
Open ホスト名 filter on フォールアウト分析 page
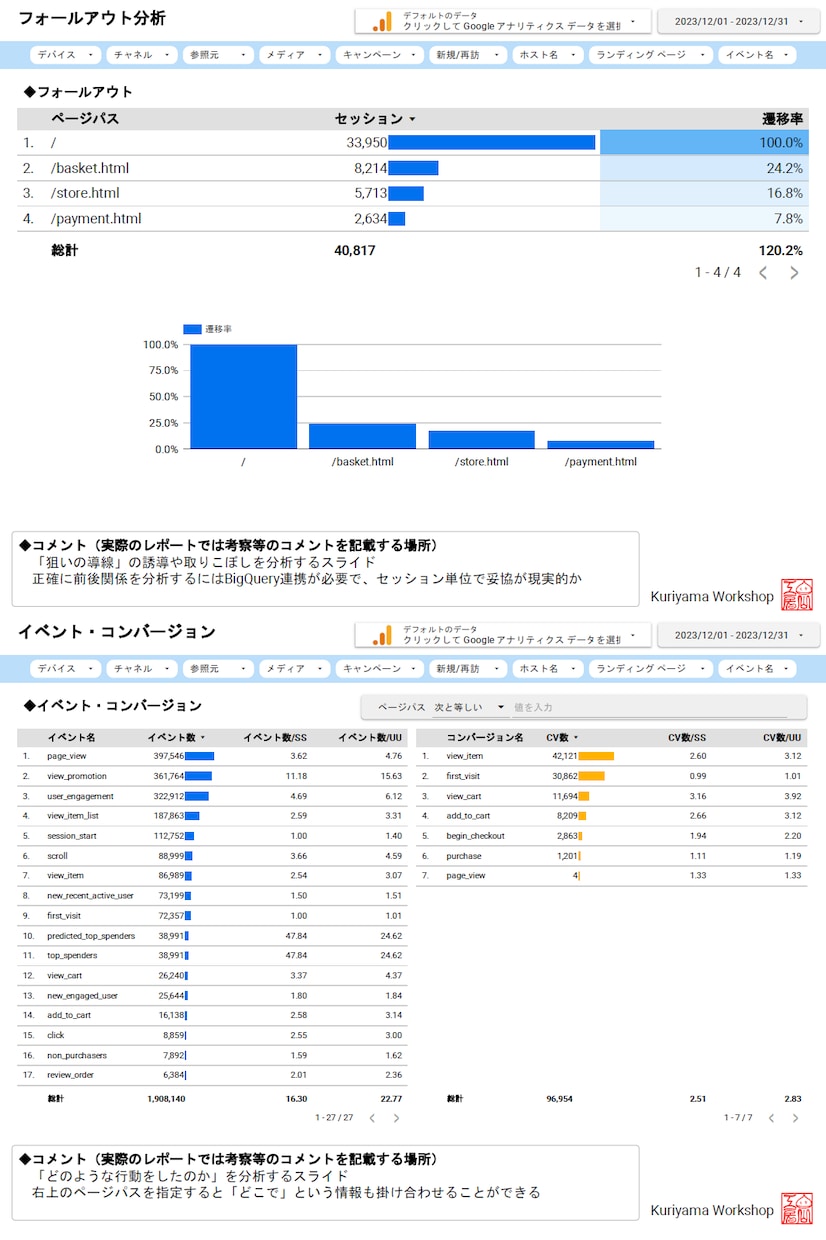point(549,55)
